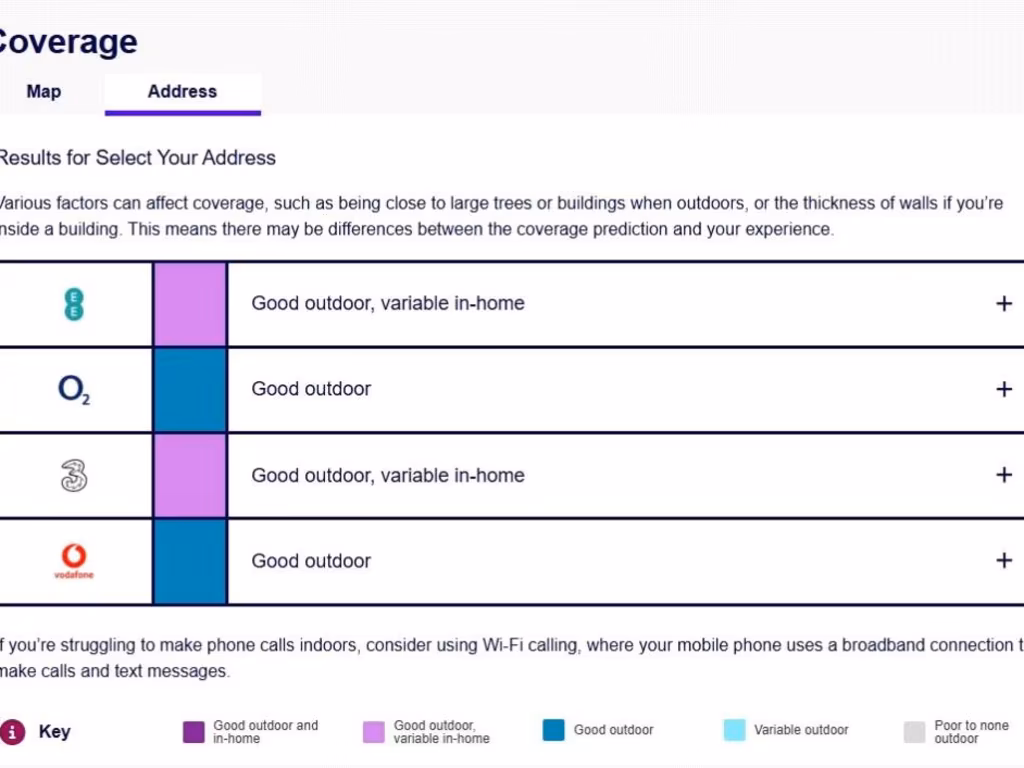This screenshot has height=768, width=1024.
Task: Click the EE network logo
Action: tap(73, 304)
